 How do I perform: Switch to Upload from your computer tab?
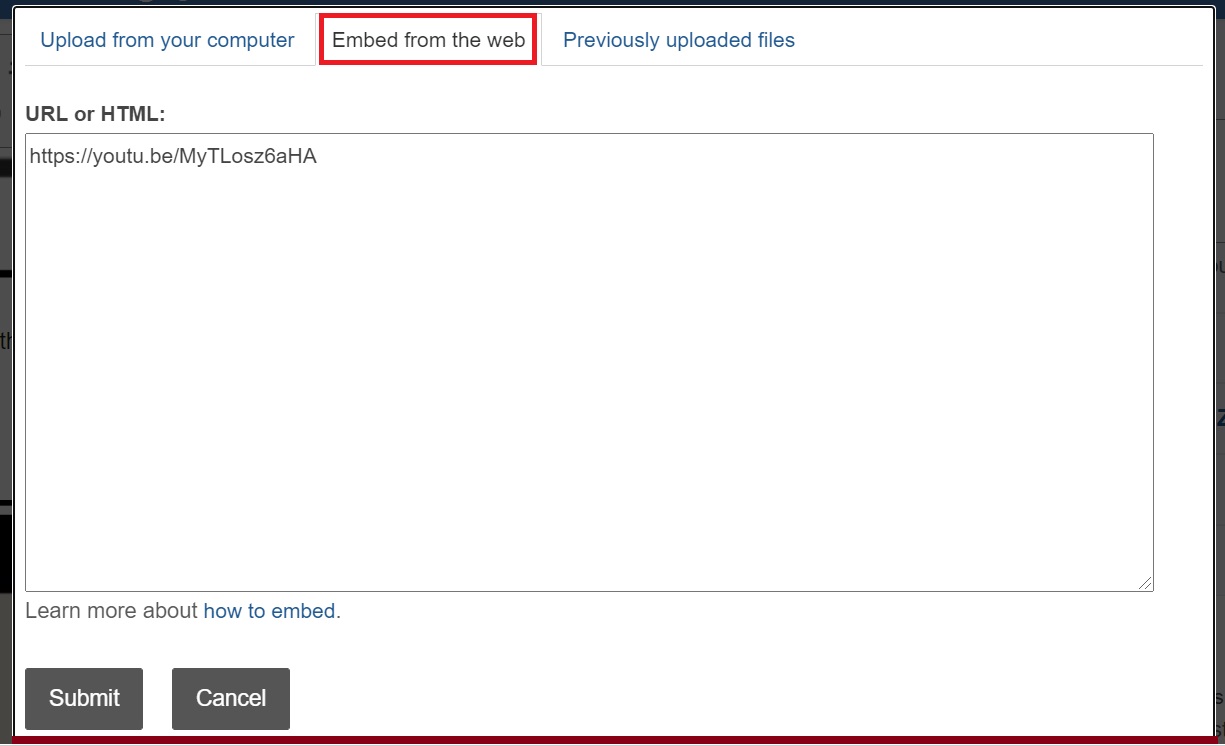click(x=167, y=40)
